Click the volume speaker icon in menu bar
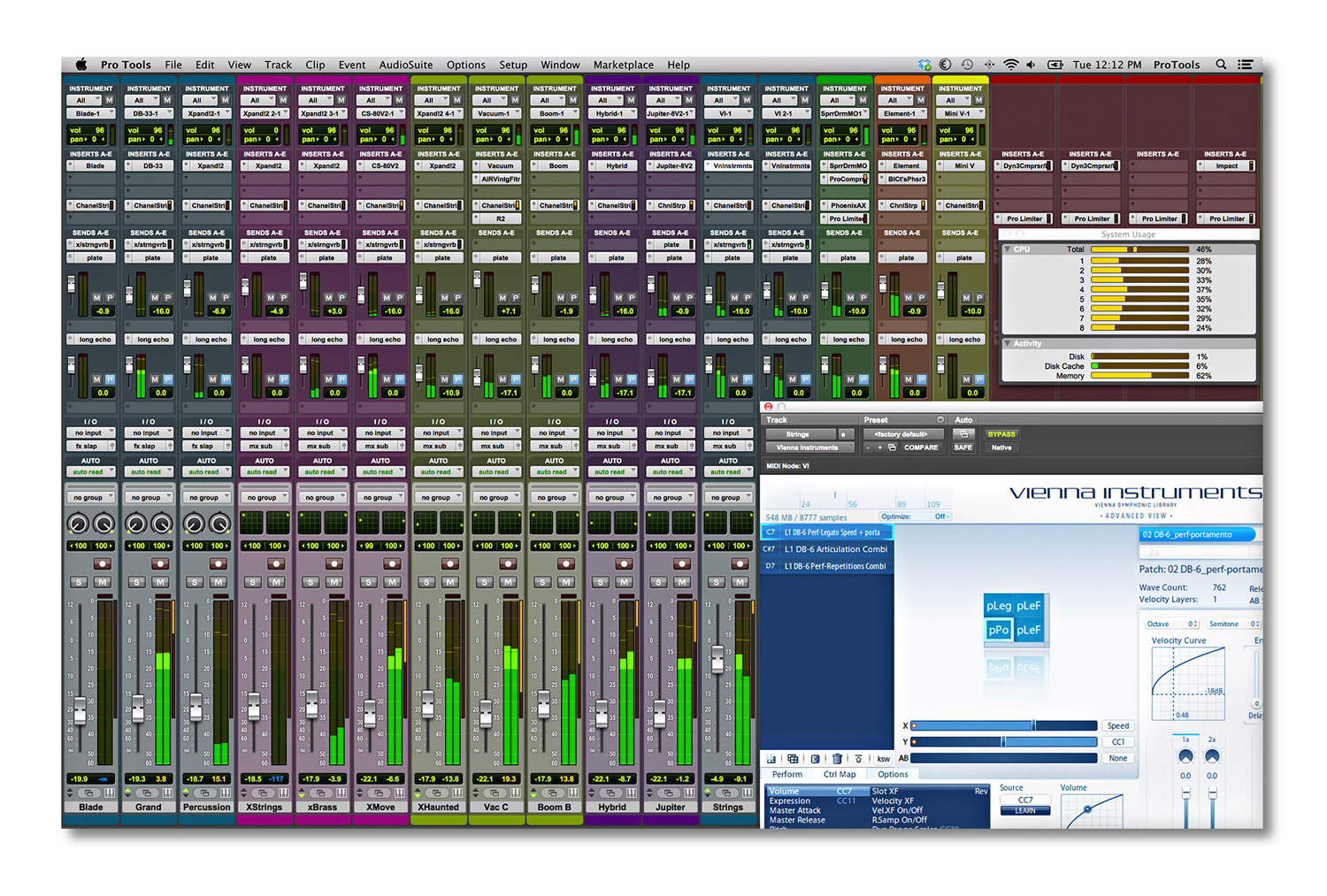1327x896 pixels. [x=1032, y=65]
